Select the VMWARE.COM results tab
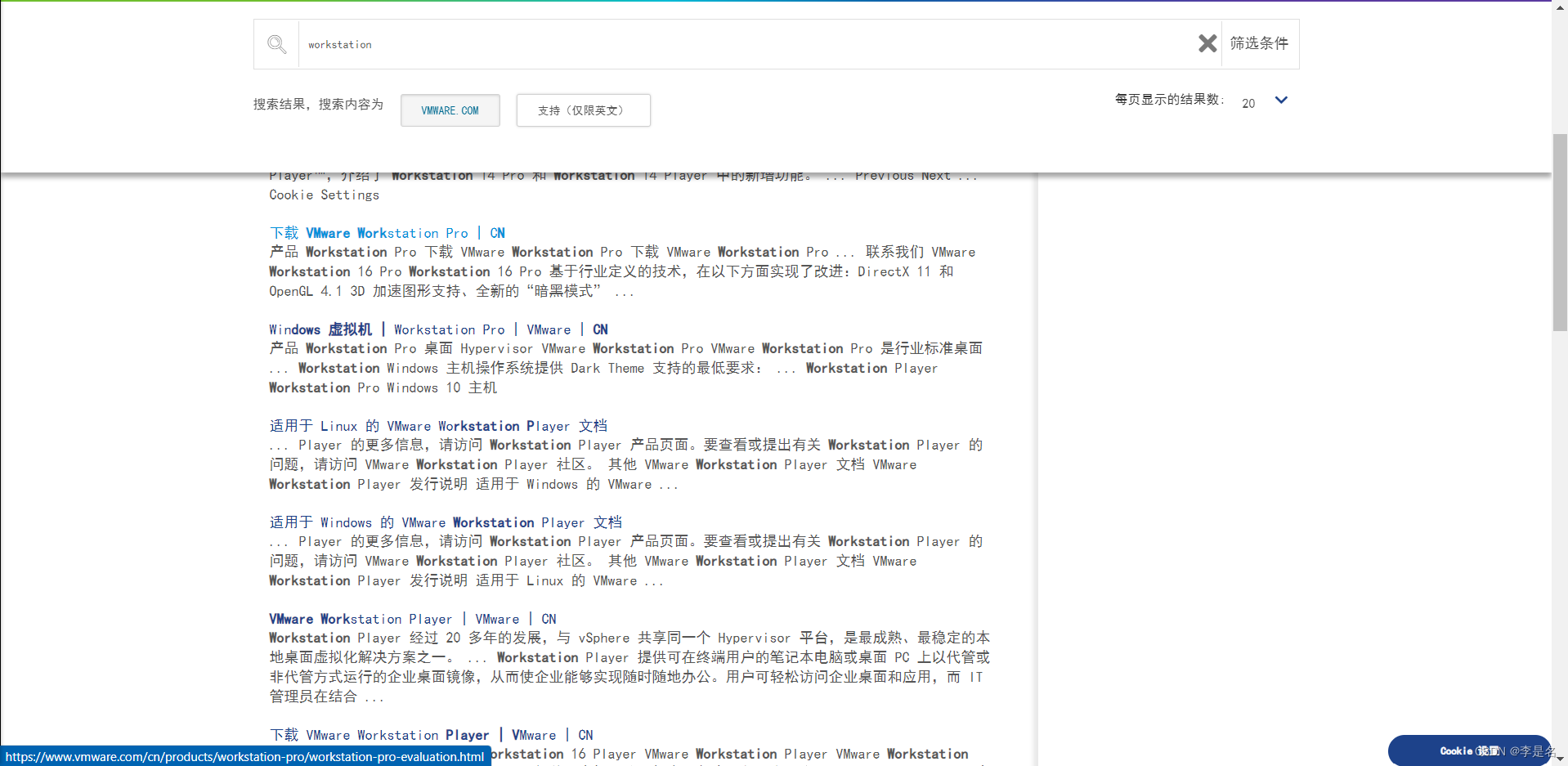The image size is (1568, 766). click(x=450, y=110)
